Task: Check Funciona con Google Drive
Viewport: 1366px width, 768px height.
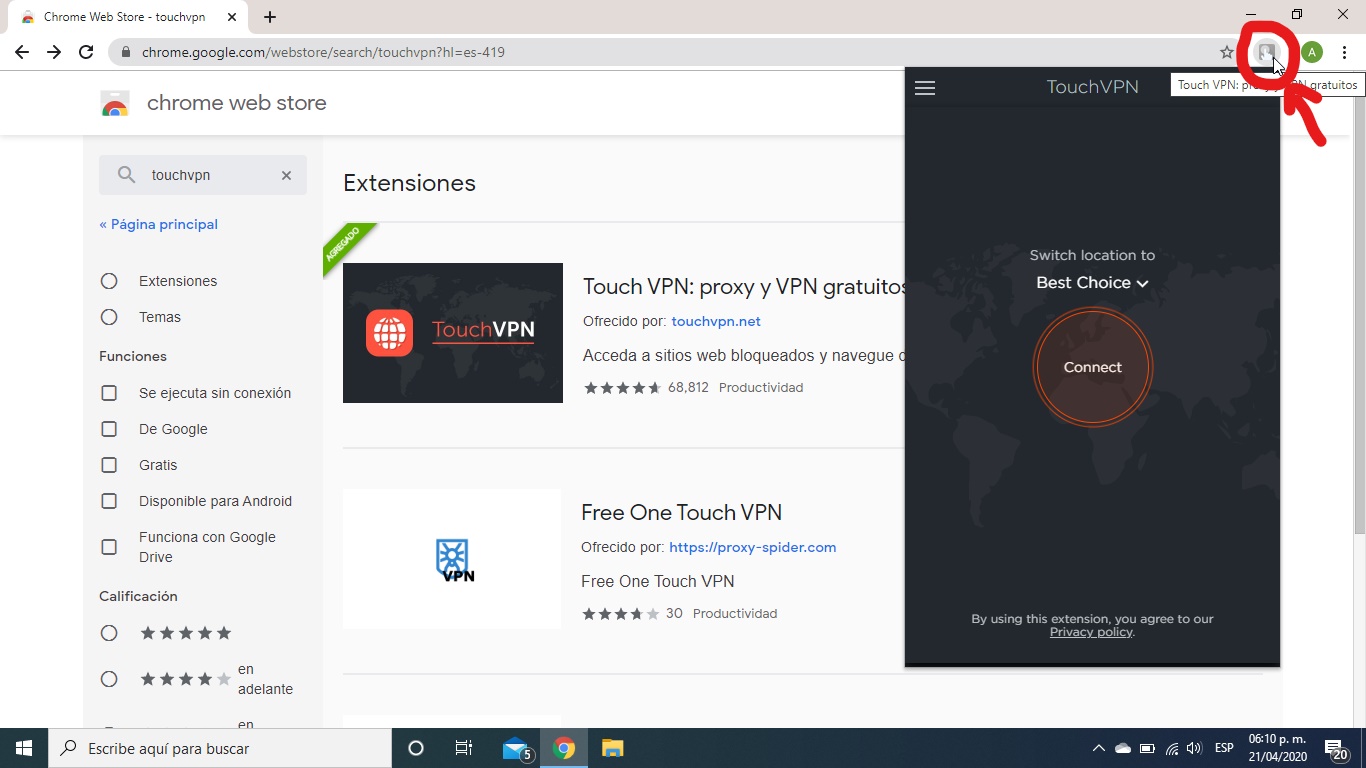Action: (109, 547)
